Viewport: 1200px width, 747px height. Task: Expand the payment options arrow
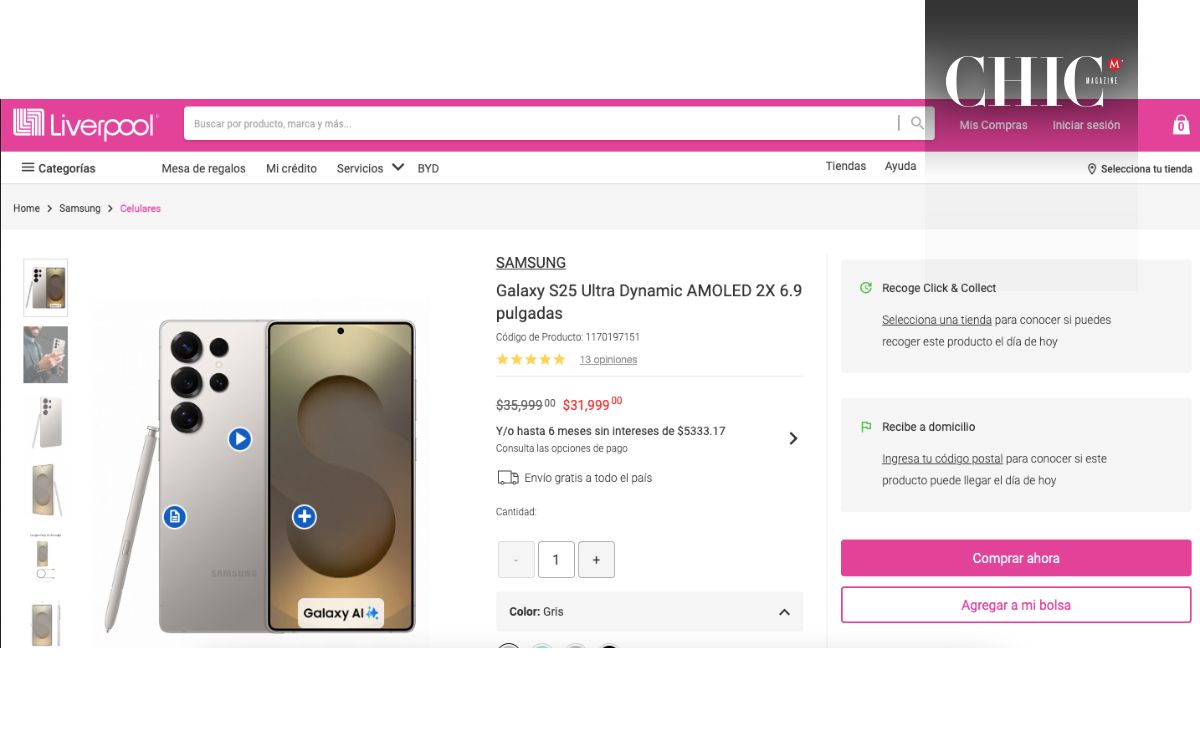pos(793,438)
